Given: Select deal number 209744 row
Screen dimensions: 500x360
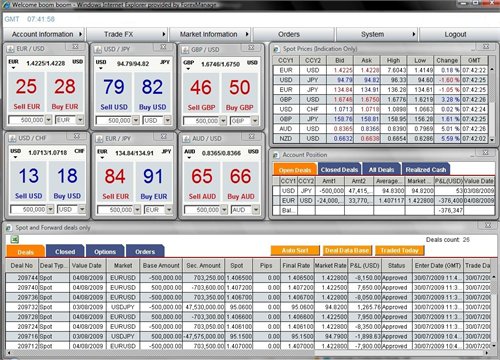Looking at the screenshot, I should (x=248, y=277).
